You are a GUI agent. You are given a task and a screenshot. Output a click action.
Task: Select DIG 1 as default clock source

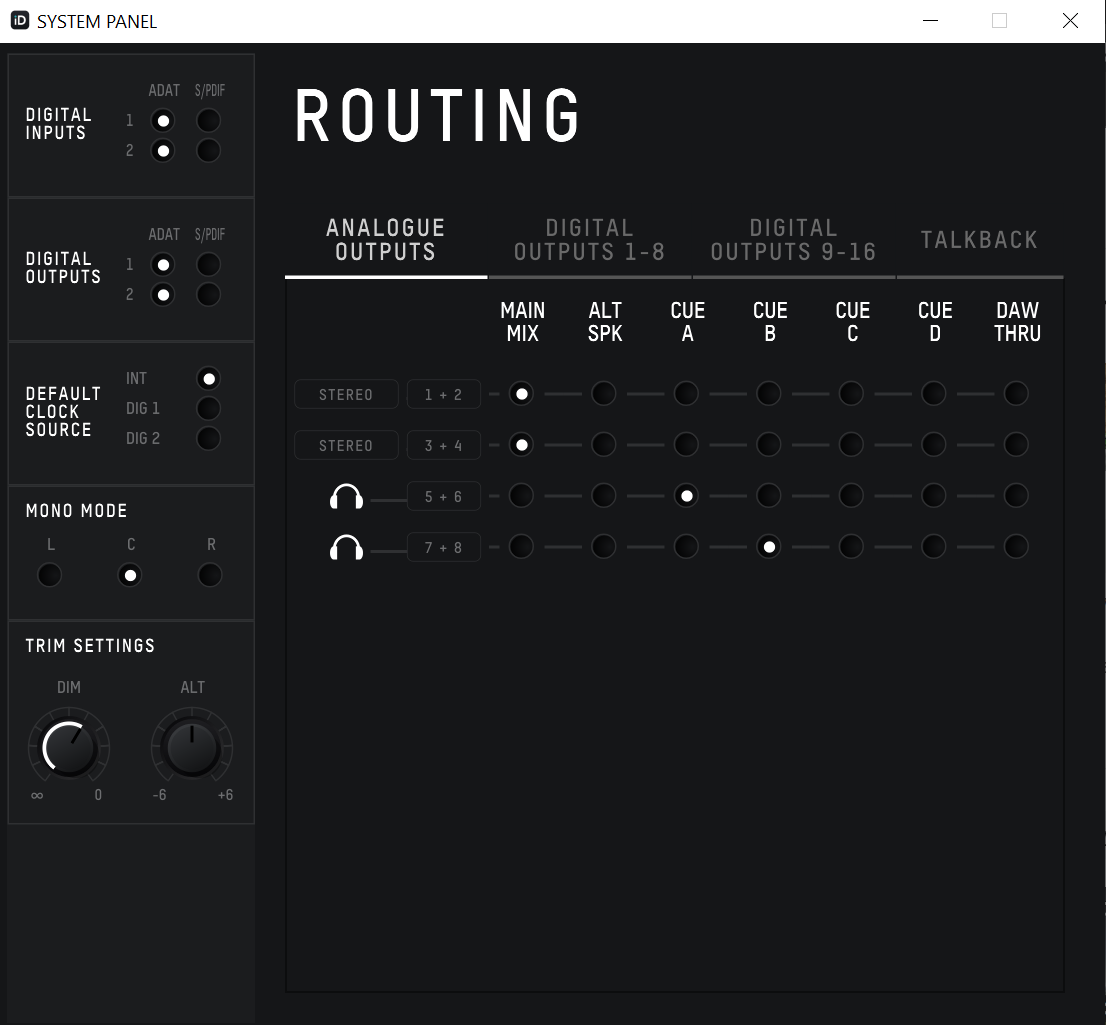[x=208, y=409]
